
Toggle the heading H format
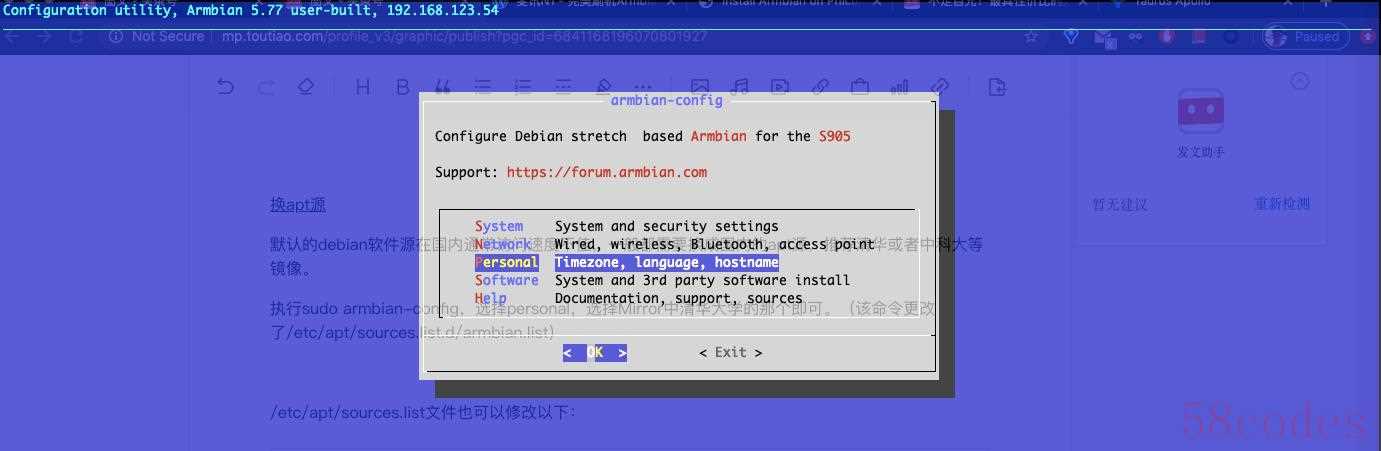click(362, 87)
